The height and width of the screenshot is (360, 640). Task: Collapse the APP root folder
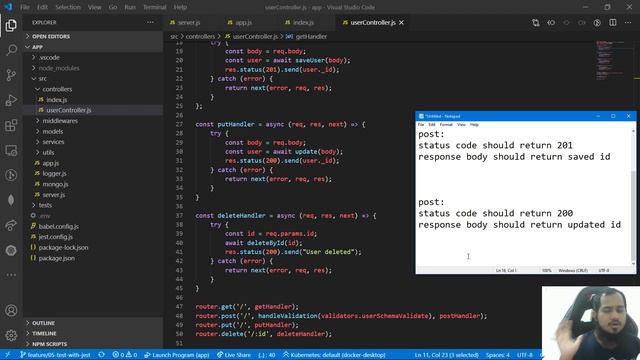click(x=93, y=47)
